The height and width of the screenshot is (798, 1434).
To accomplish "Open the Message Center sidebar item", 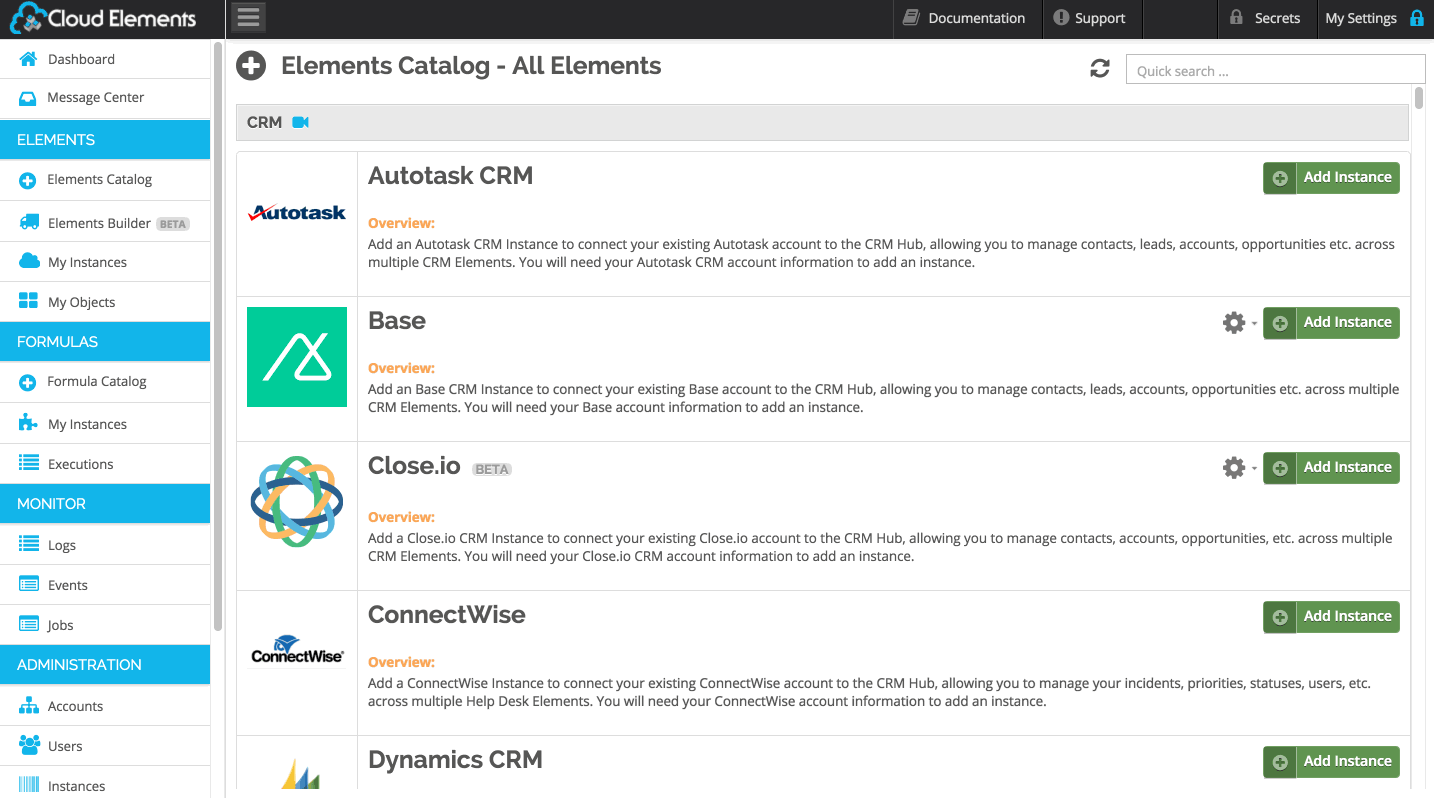I will 95,97.
